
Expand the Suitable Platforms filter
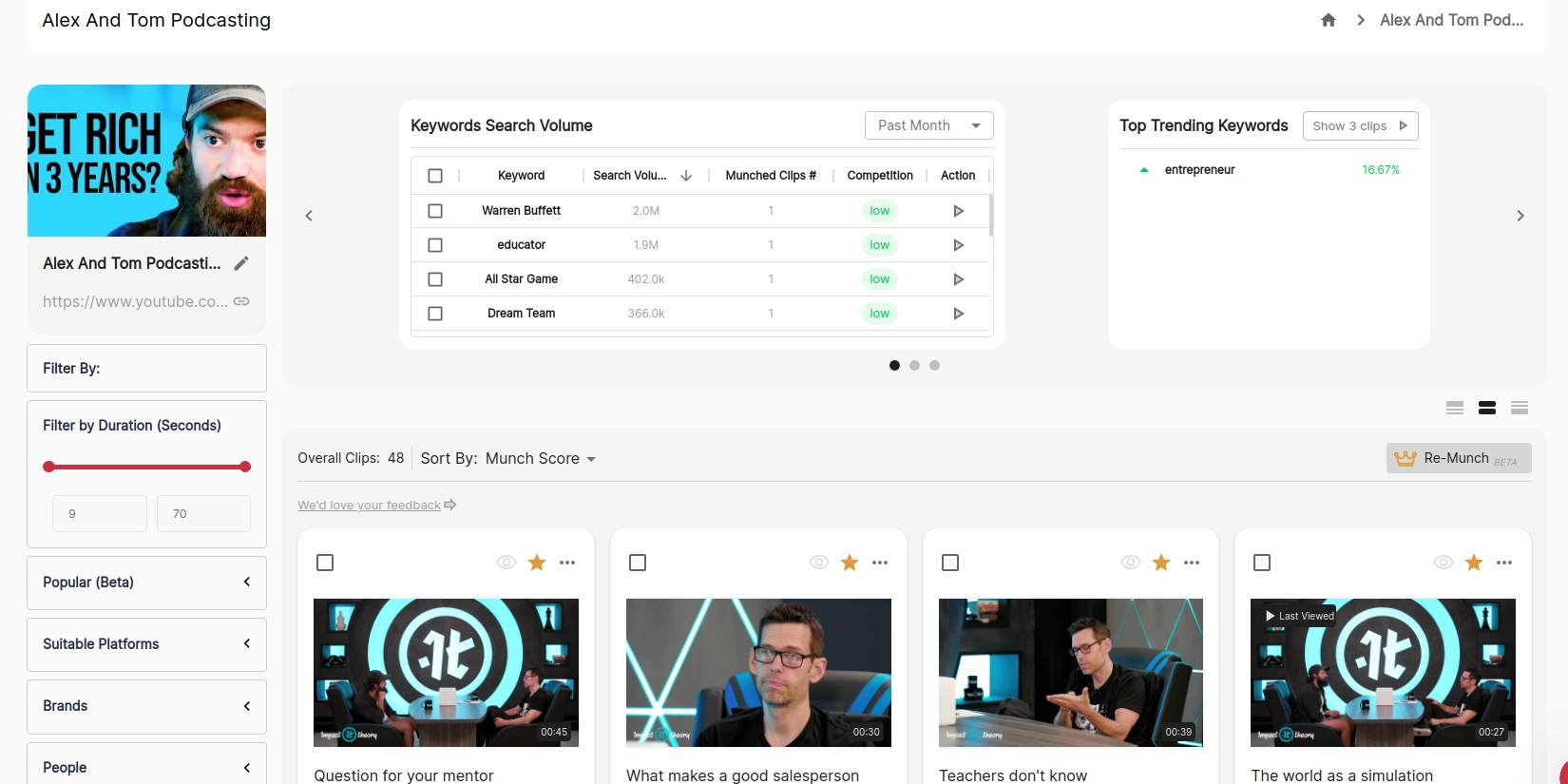[146, 644]
